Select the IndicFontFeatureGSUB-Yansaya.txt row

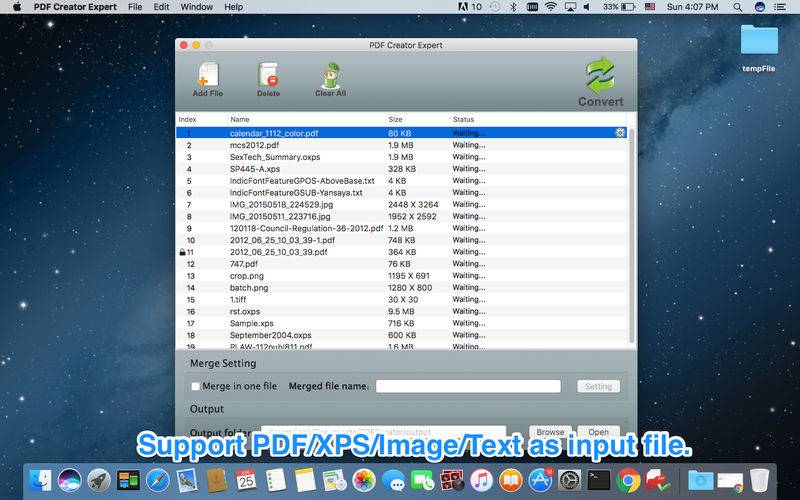tap(402, 192)
